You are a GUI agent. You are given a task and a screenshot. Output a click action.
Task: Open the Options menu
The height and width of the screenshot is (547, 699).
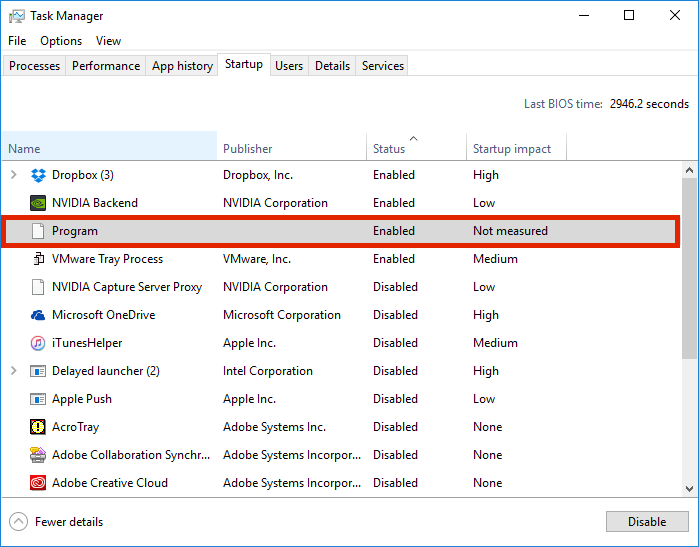[x=61, y=41]
